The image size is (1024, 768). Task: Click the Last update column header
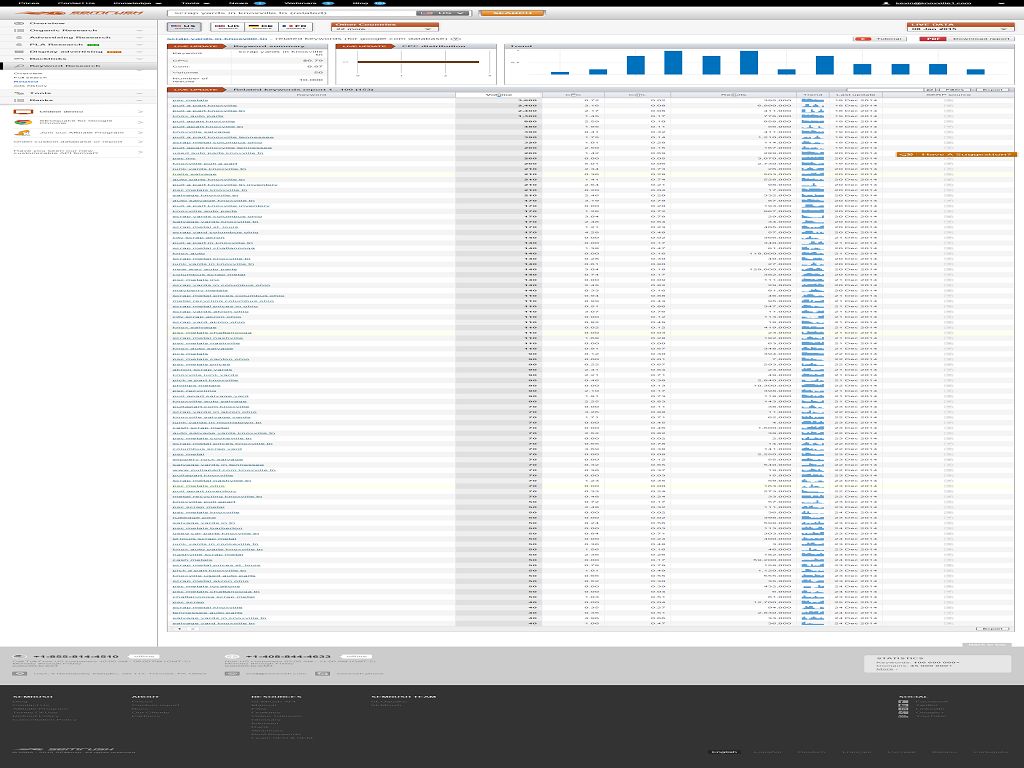pos(855,95)
